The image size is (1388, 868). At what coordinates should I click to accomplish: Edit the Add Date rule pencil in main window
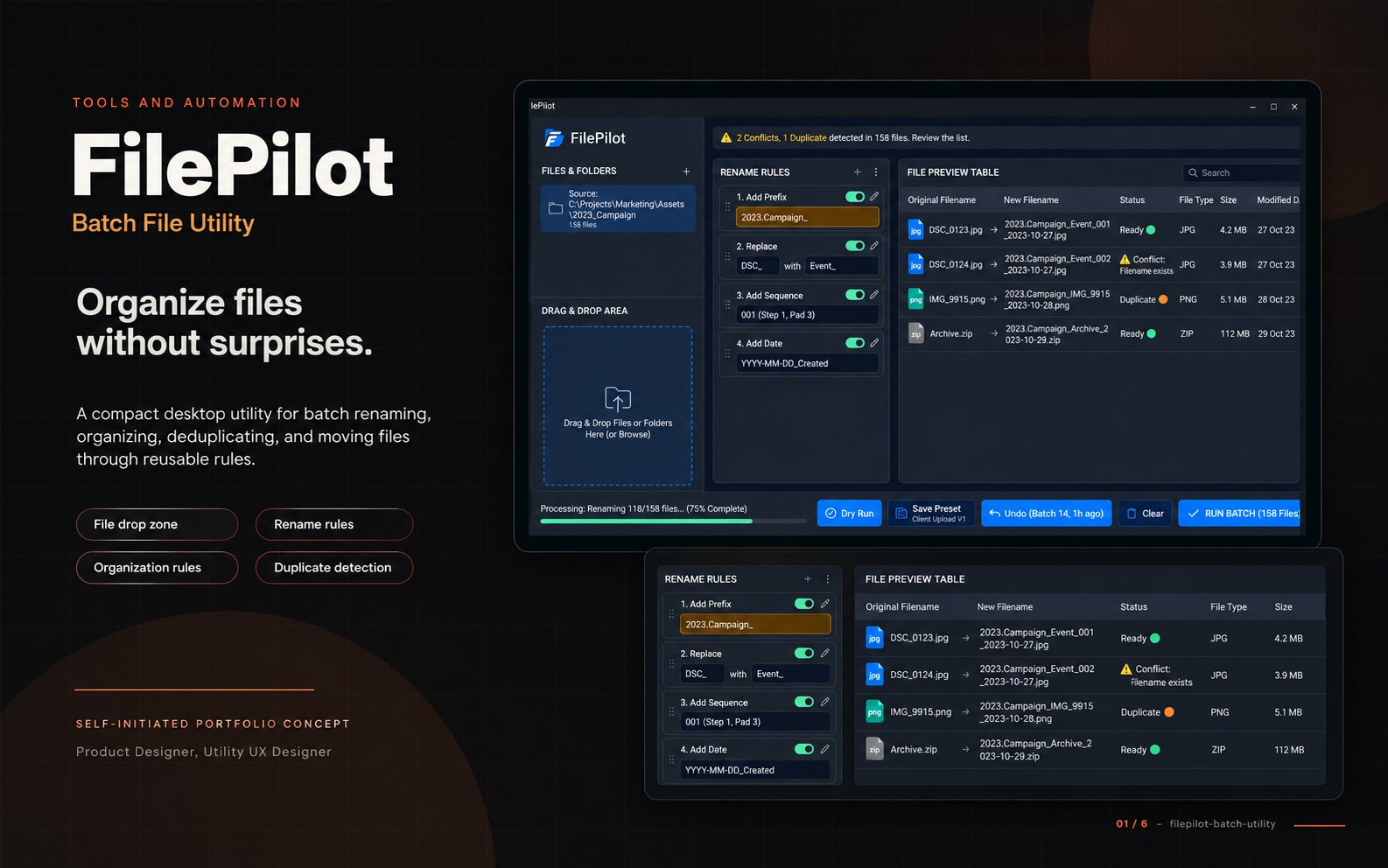[873, 343]
